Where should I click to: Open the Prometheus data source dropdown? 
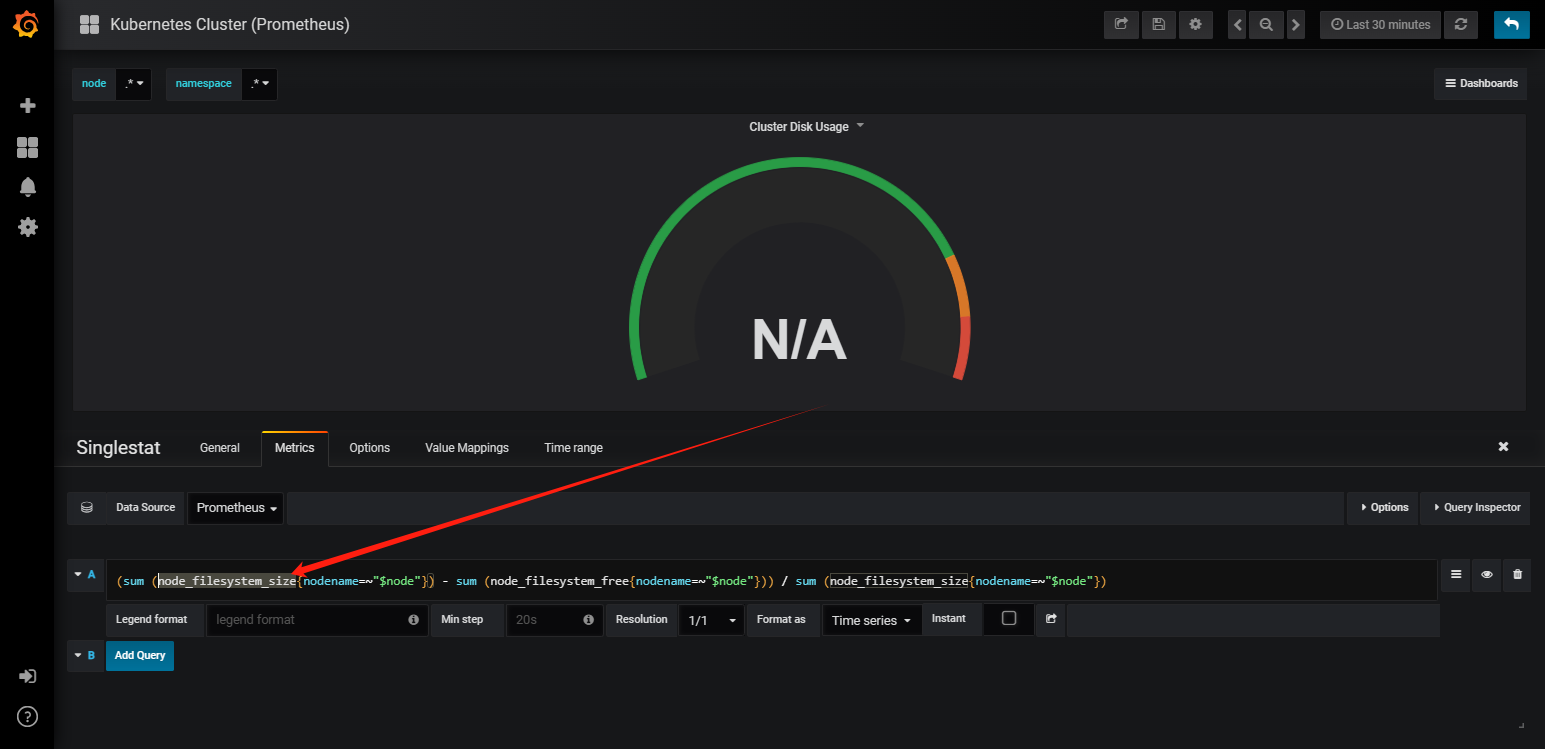pos(236,508)
